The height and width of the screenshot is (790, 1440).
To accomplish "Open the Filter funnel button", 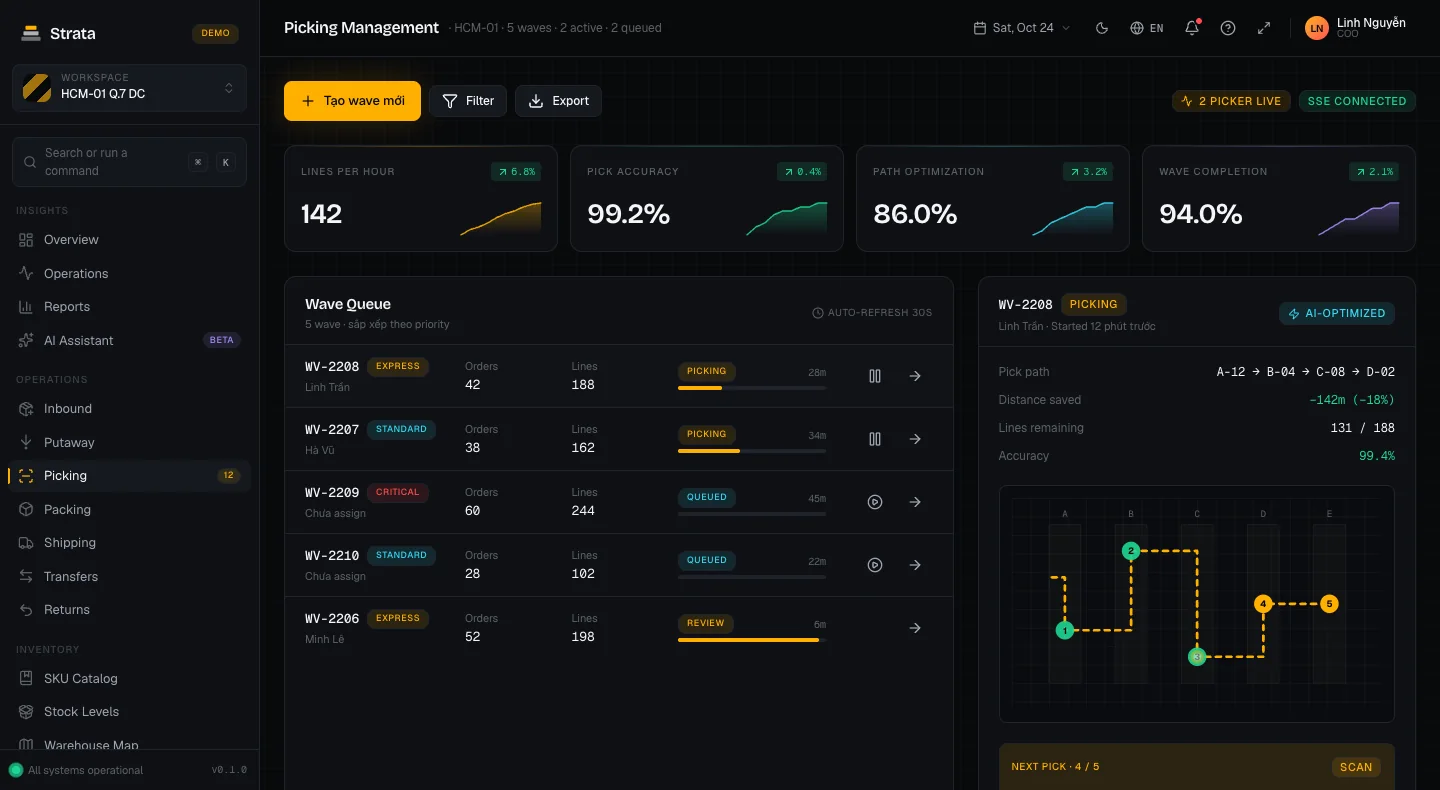I will [x=468, y=101].
